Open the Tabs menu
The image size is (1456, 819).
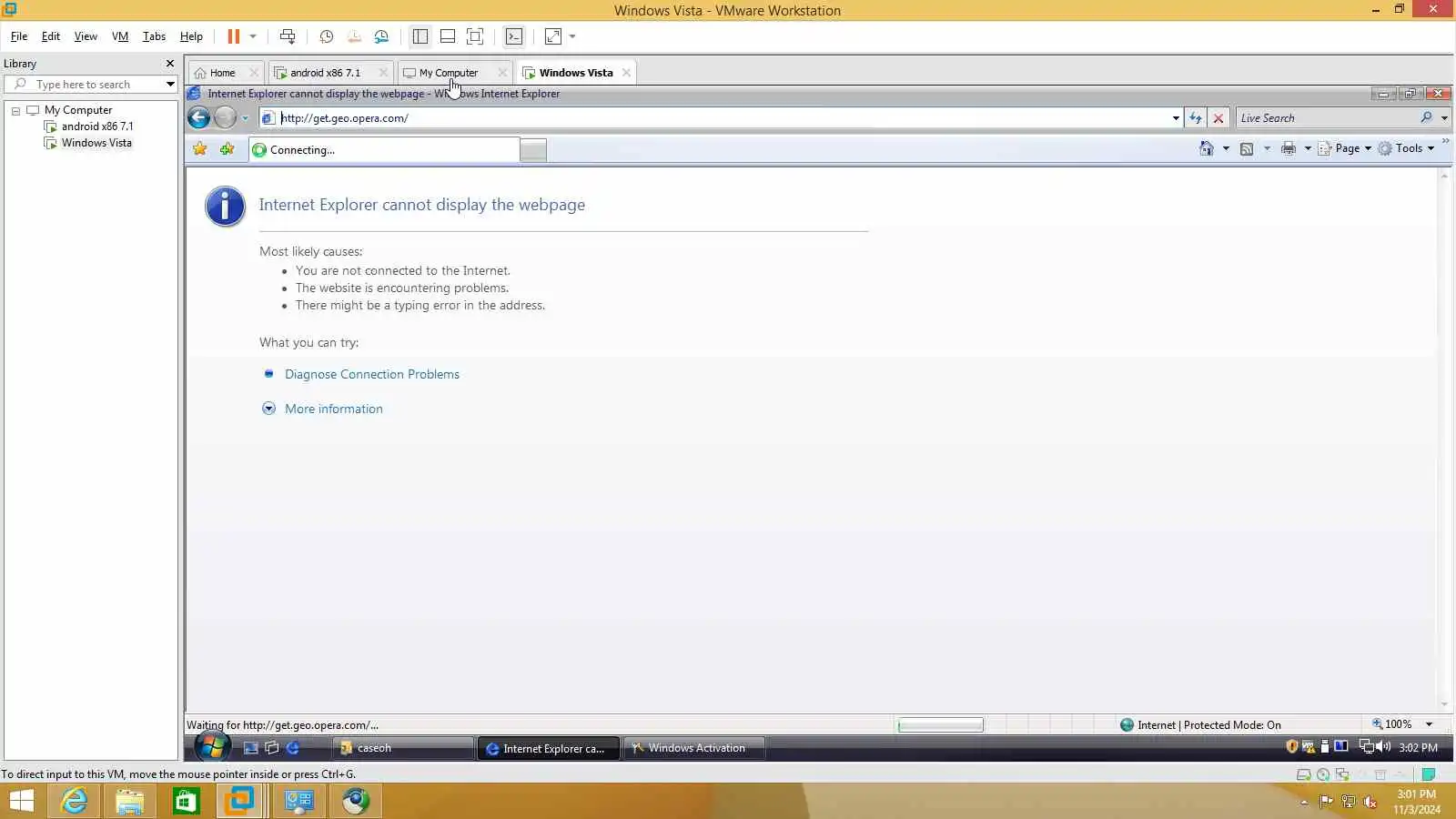click(154, 36)
